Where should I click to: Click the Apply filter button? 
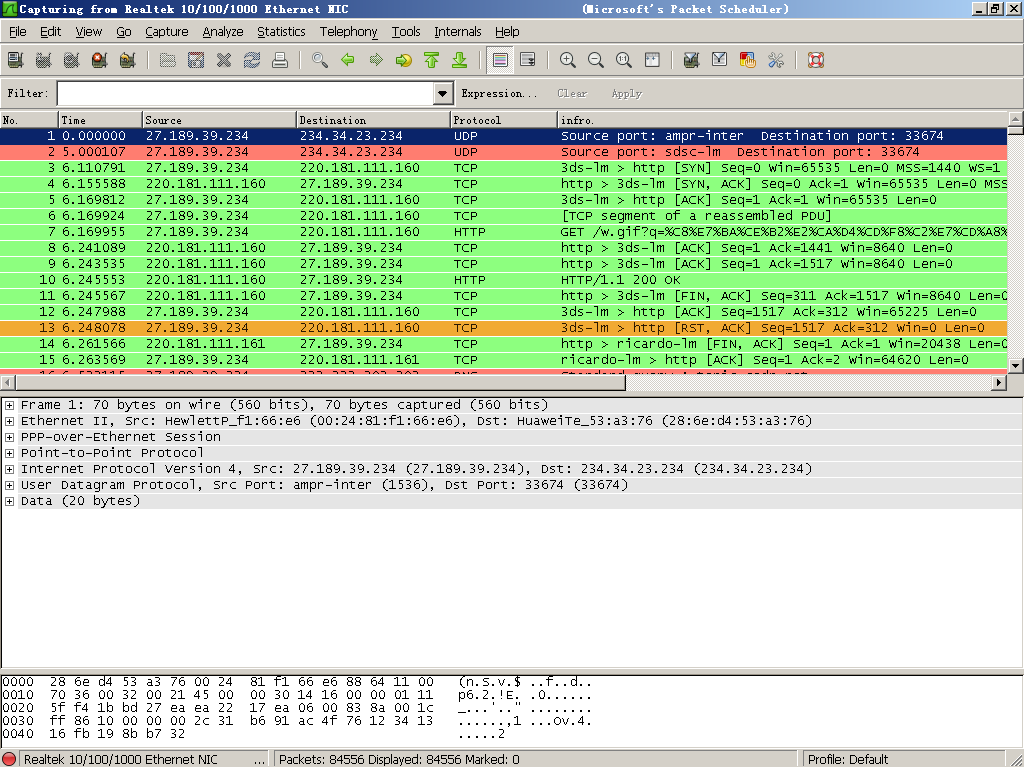click(627, 93)
